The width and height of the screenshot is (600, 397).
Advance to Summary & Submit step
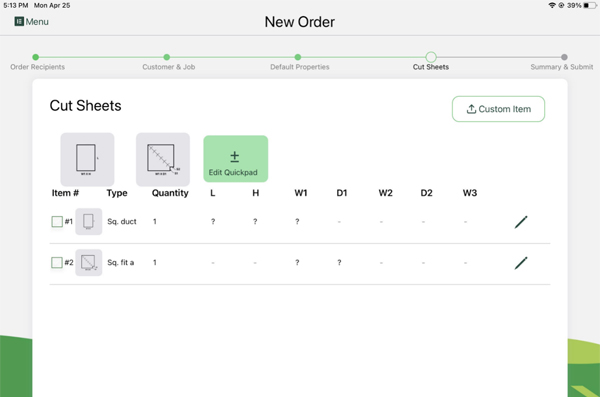[x=564, y=57]
